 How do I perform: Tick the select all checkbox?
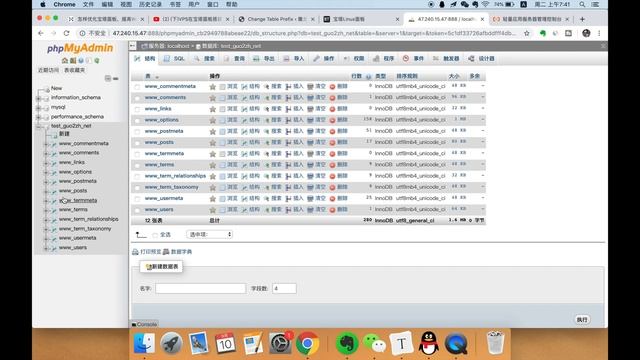pos(155,235)
